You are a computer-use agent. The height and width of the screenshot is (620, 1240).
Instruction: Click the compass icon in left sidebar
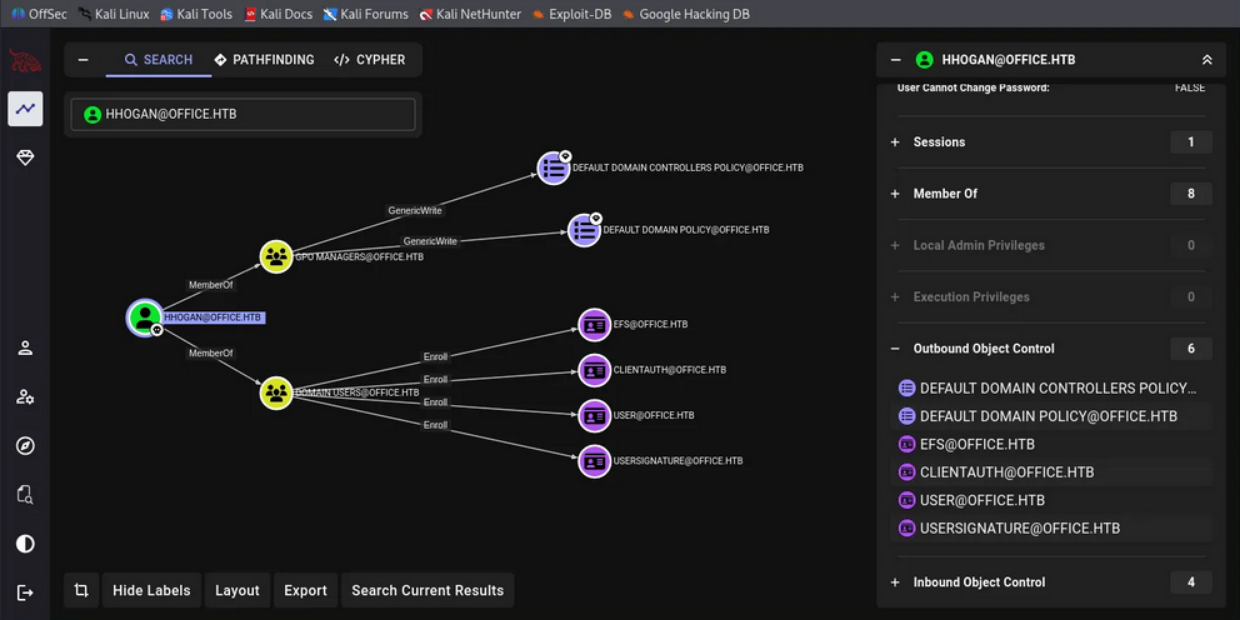click(x=25, y=446)
